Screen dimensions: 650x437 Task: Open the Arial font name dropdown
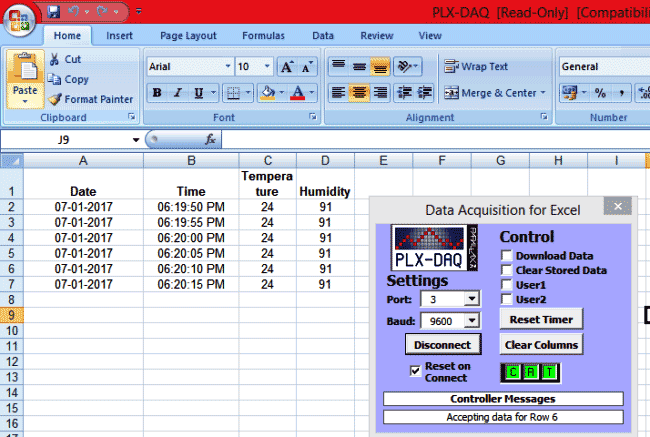(228, 67)
